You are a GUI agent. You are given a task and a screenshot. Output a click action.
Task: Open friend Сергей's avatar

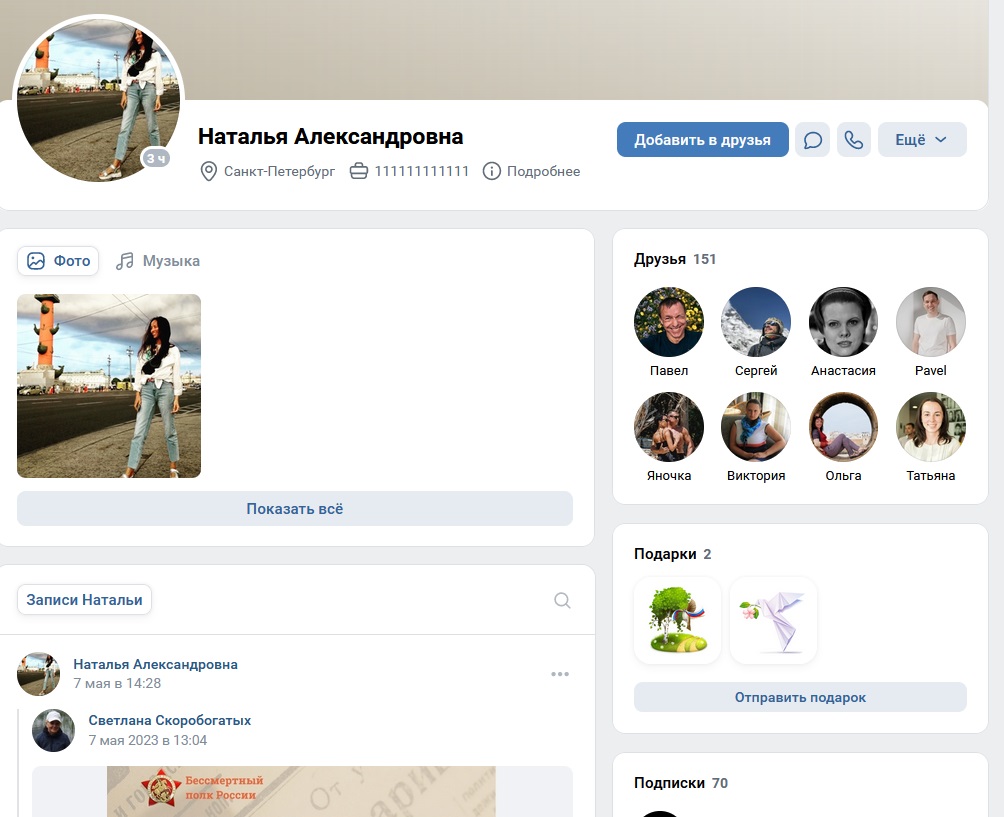coord(756,322)
